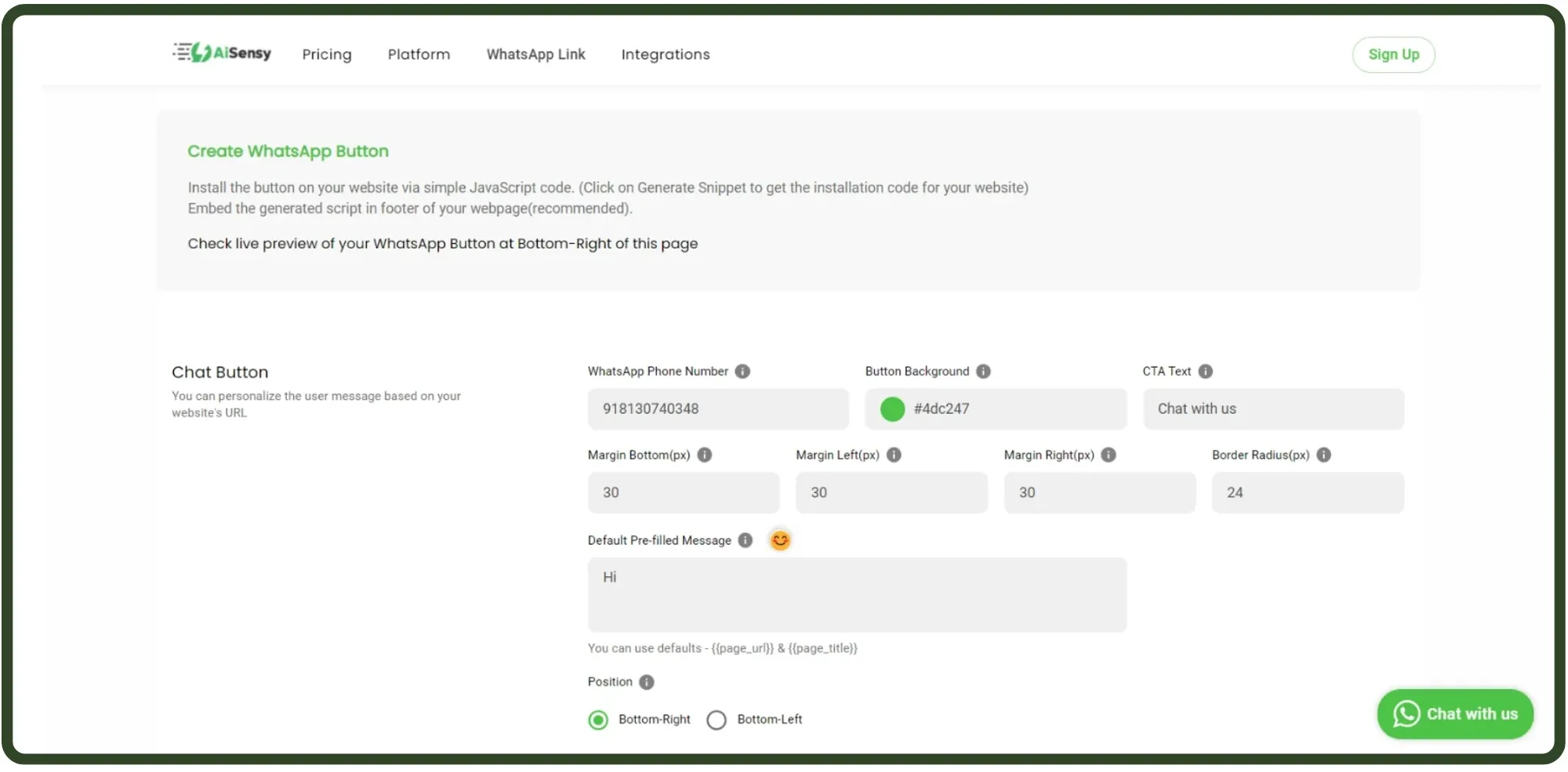Click info icon beside Margin Left
The width and height of the screenshot is (1568, 772).
(x=894, y=455)
